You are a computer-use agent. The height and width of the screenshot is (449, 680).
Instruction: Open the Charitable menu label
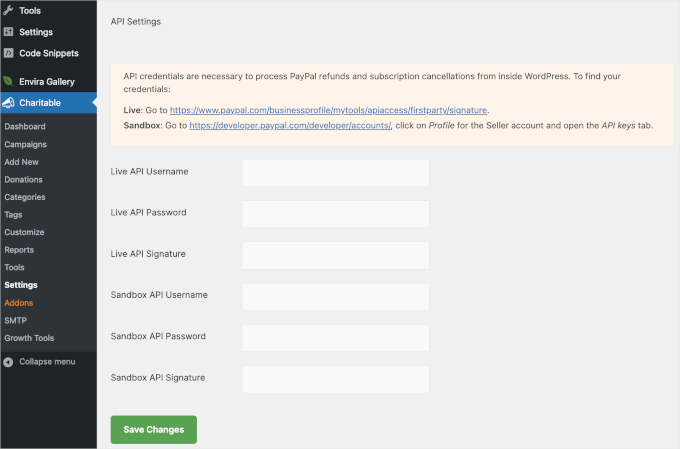click(40, 103)
